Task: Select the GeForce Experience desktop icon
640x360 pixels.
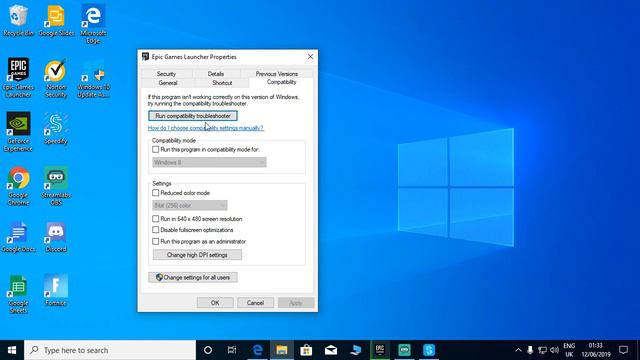Action: click(18, 131)
